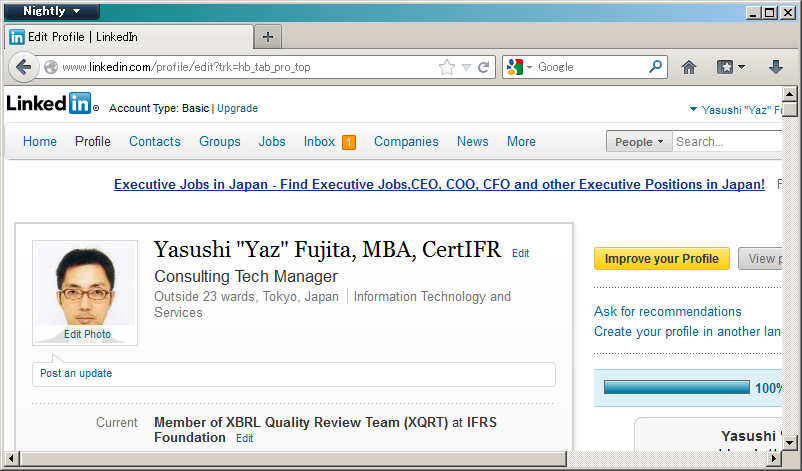
Task: Open the Home menu item
Action: point(40,142)
